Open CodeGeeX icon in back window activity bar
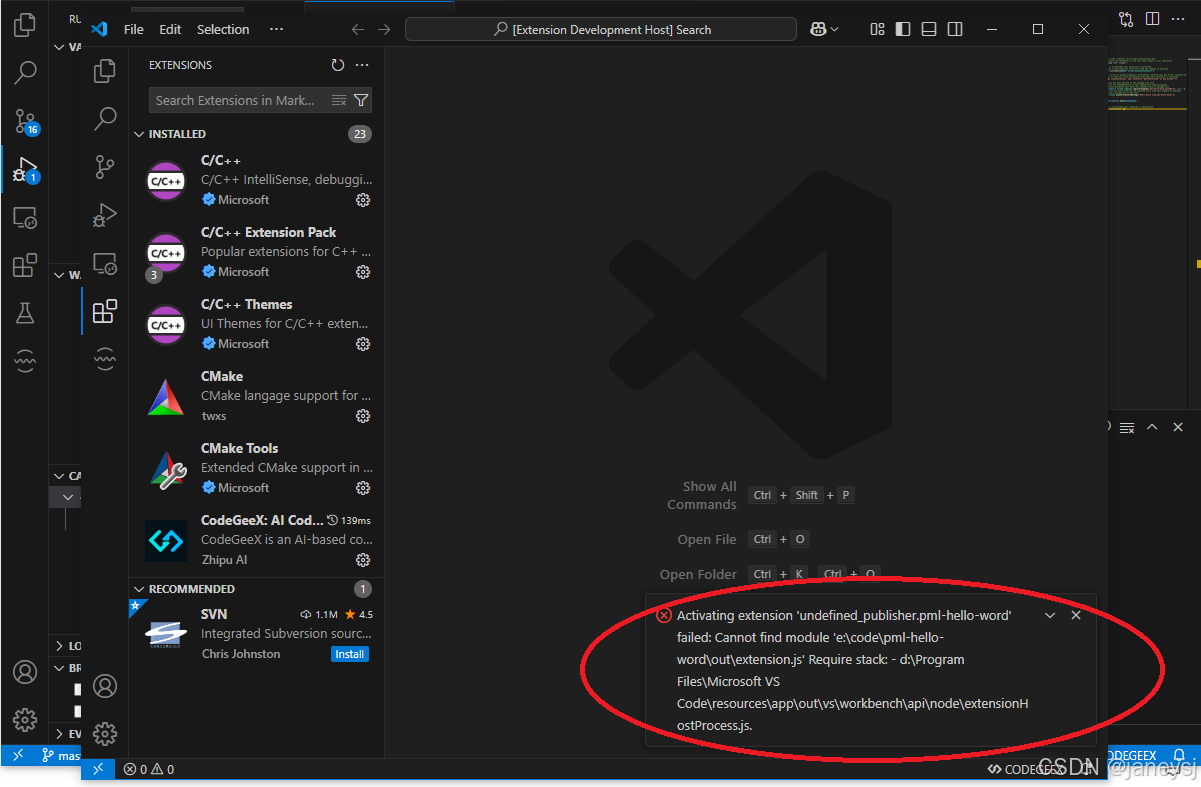Viewport: 1201px width, 787px height. coord(25,361)
